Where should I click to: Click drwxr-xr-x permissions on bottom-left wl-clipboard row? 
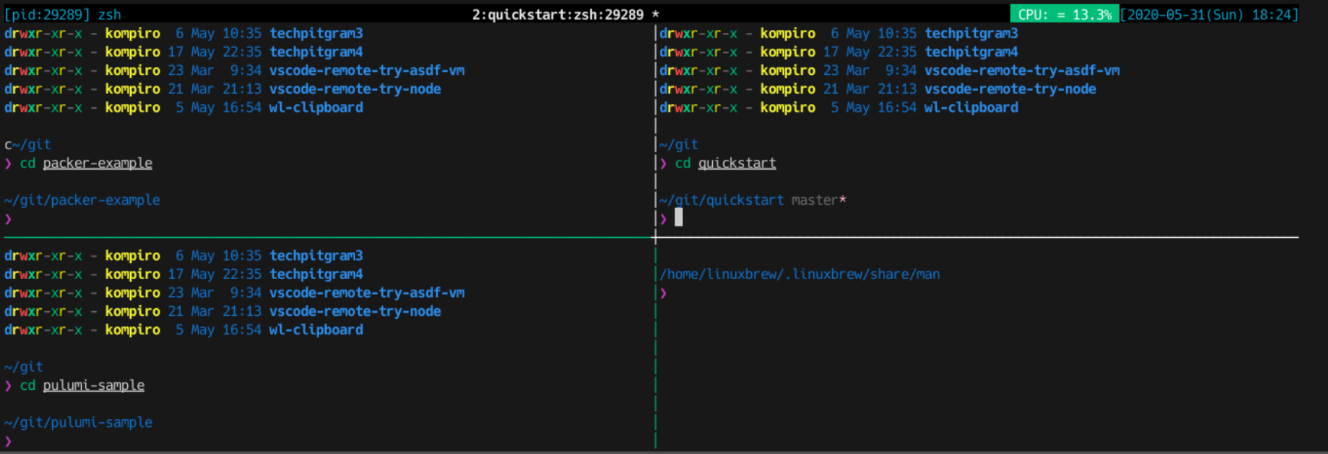click(x=43, y=329)
